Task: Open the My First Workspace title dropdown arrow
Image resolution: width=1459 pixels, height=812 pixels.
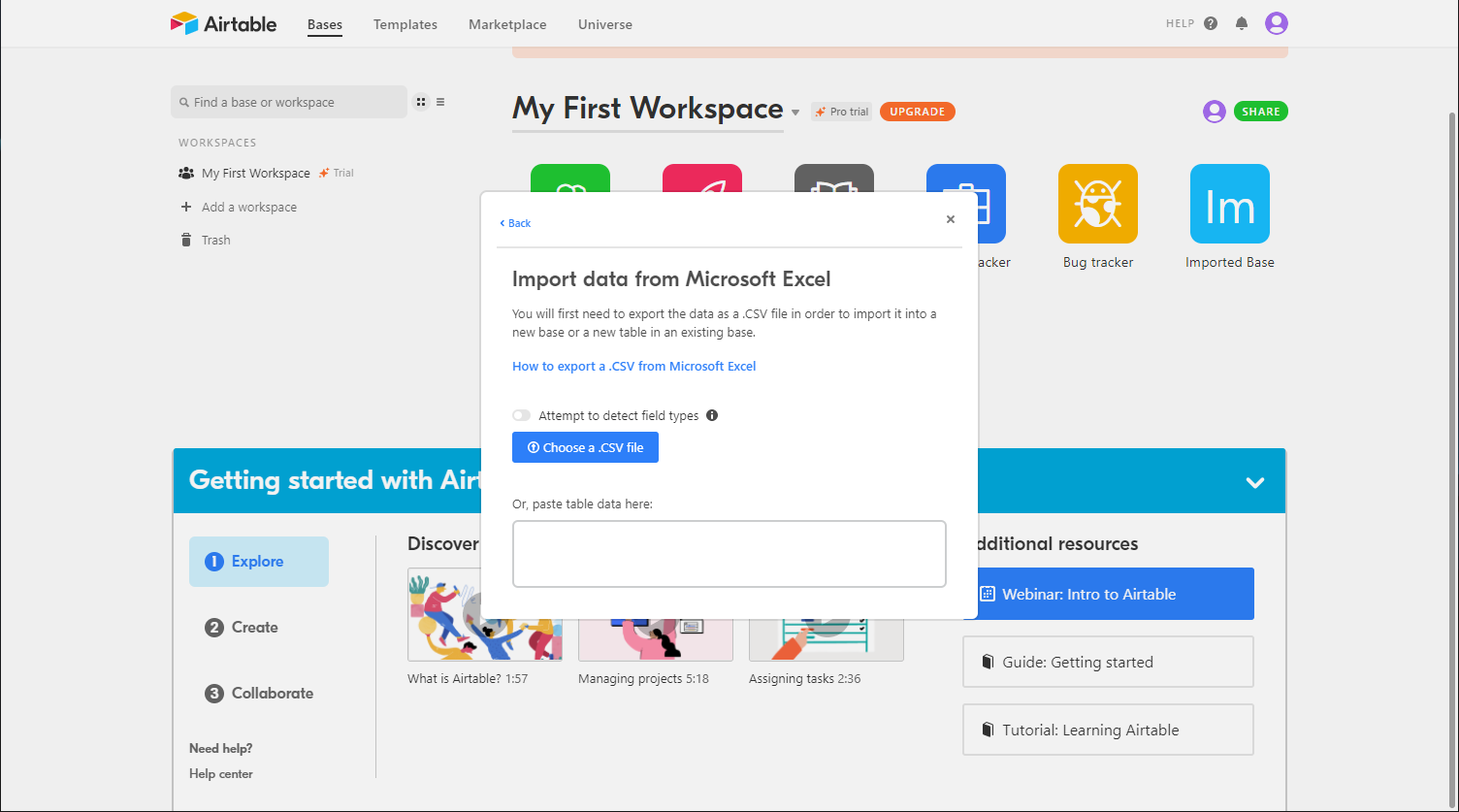Action: (795, 113)
